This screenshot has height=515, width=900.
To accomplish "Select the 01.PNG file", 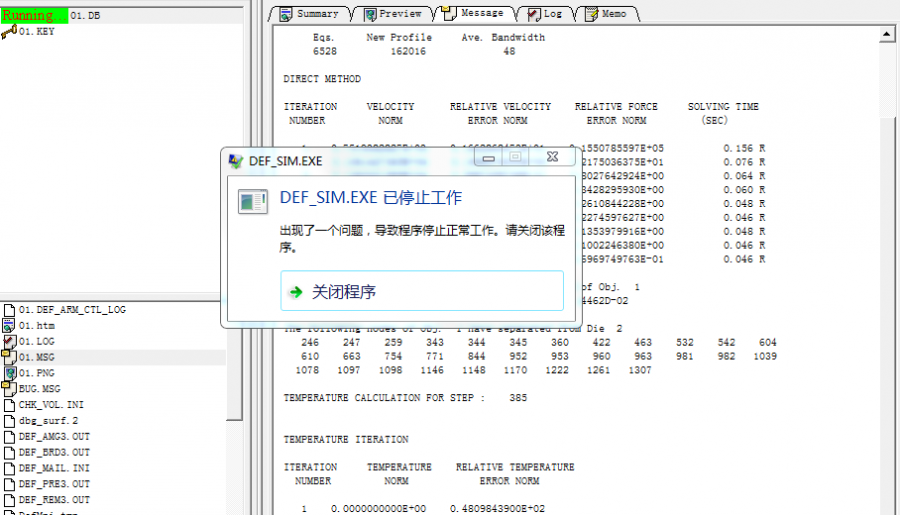I will (37, 373).
